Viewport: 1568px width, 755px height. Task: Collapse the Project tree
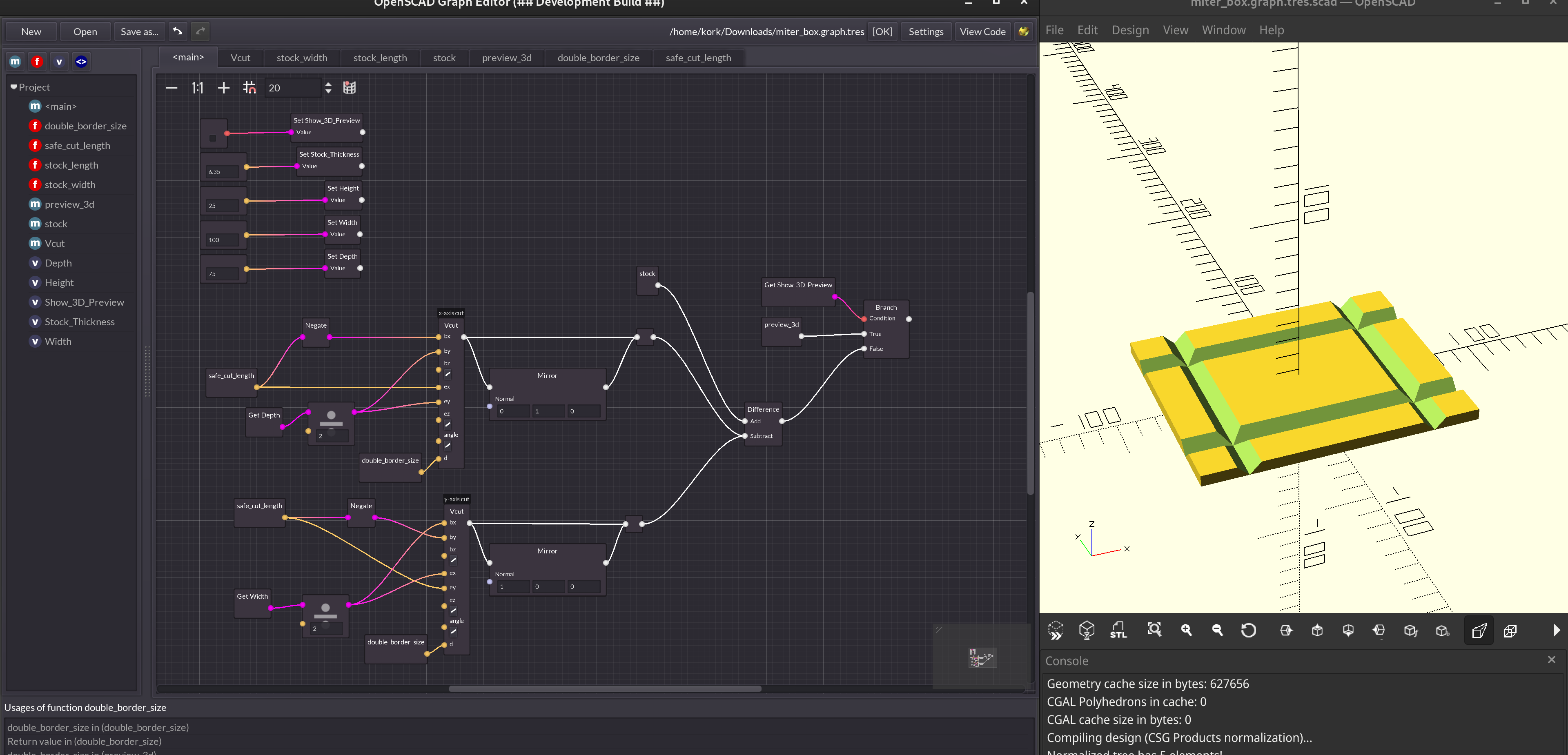point(13,87)
